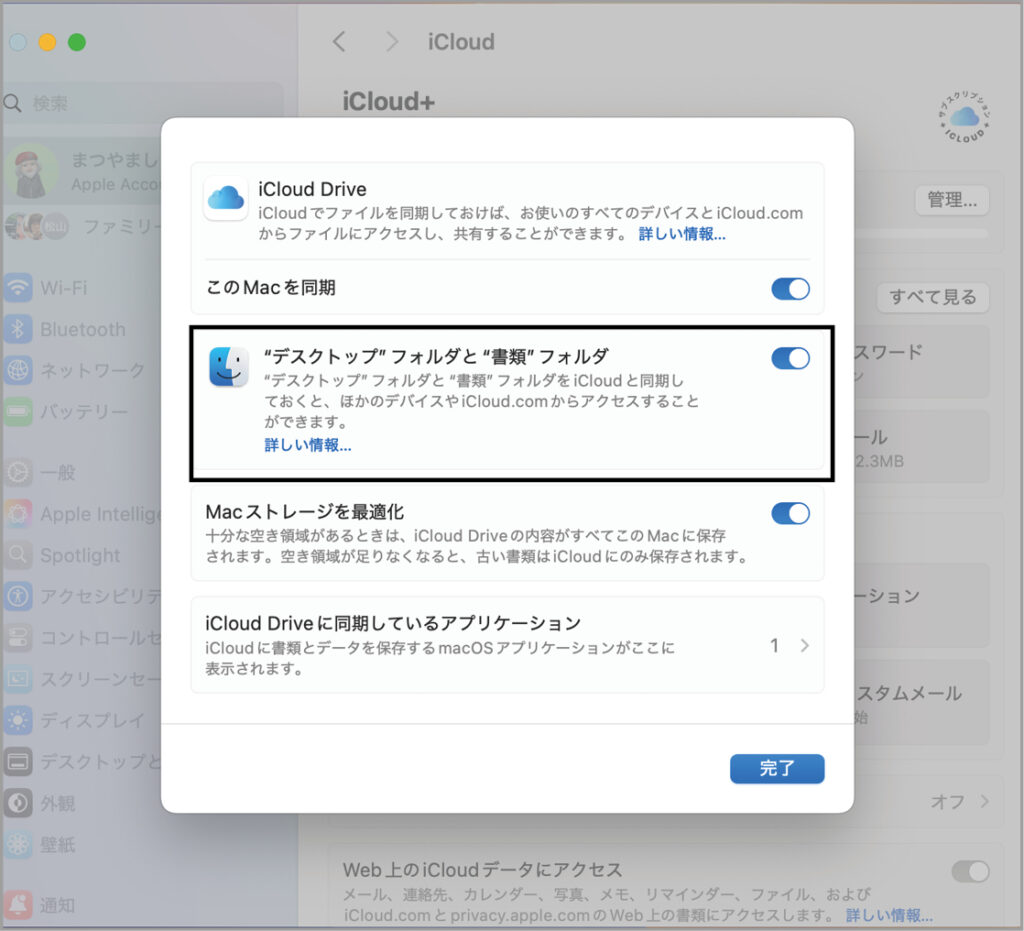Image resolution: width=1024 pixels, height=931 pixels.
Task: Toggle Web上のiCloudデータにアクセス switch
Action: (x=970, y=871)
